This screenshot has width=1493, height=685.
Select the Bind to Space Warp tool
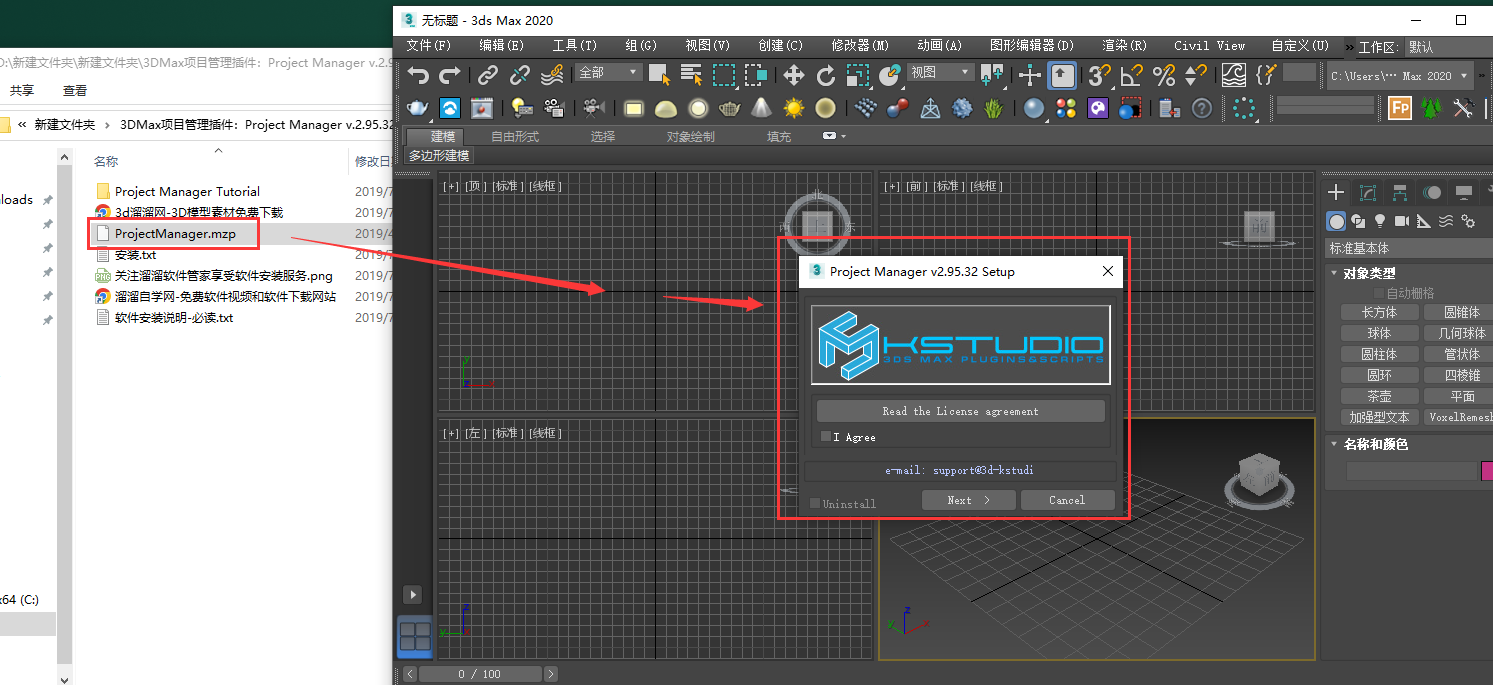(552, 75)
